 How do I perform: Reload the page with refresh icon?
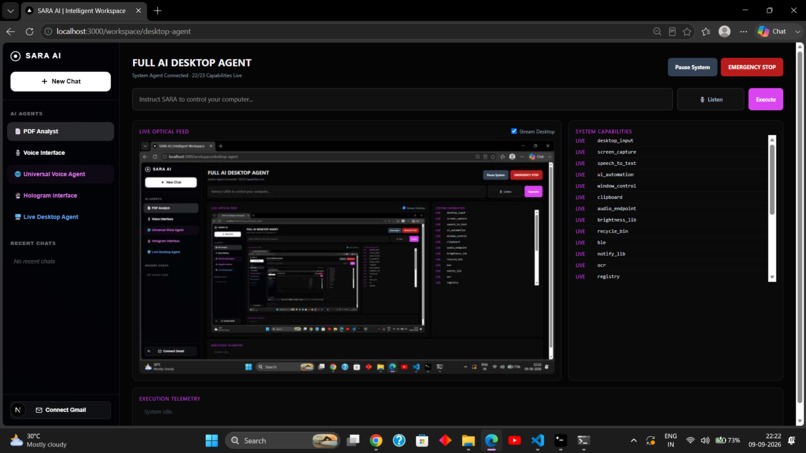[x=29, y=31]
